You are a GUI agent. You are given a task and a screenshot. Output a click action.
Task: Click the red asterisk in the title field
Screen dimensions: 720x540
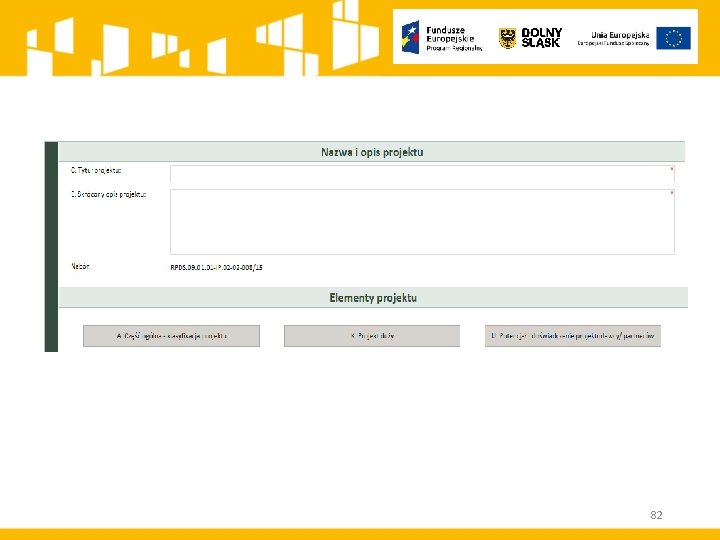[672, 169]
